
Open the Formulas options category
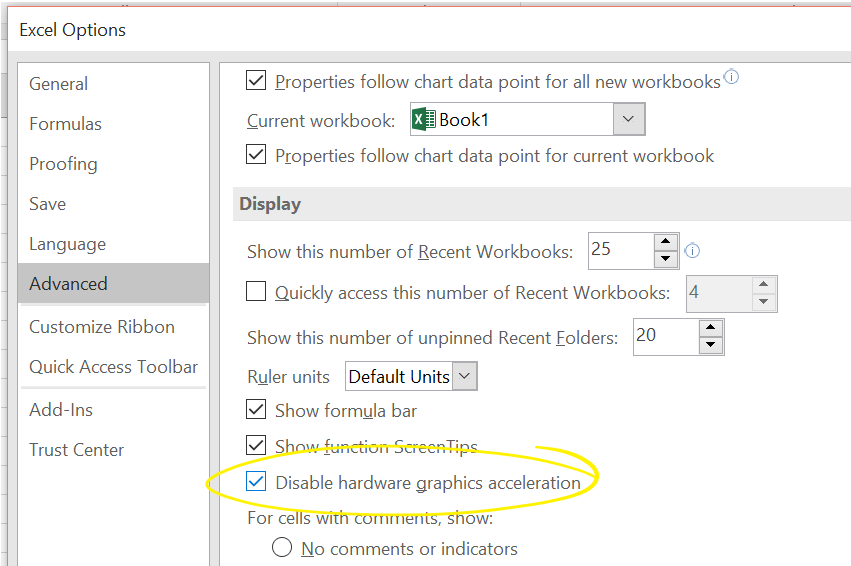[65, 124]
